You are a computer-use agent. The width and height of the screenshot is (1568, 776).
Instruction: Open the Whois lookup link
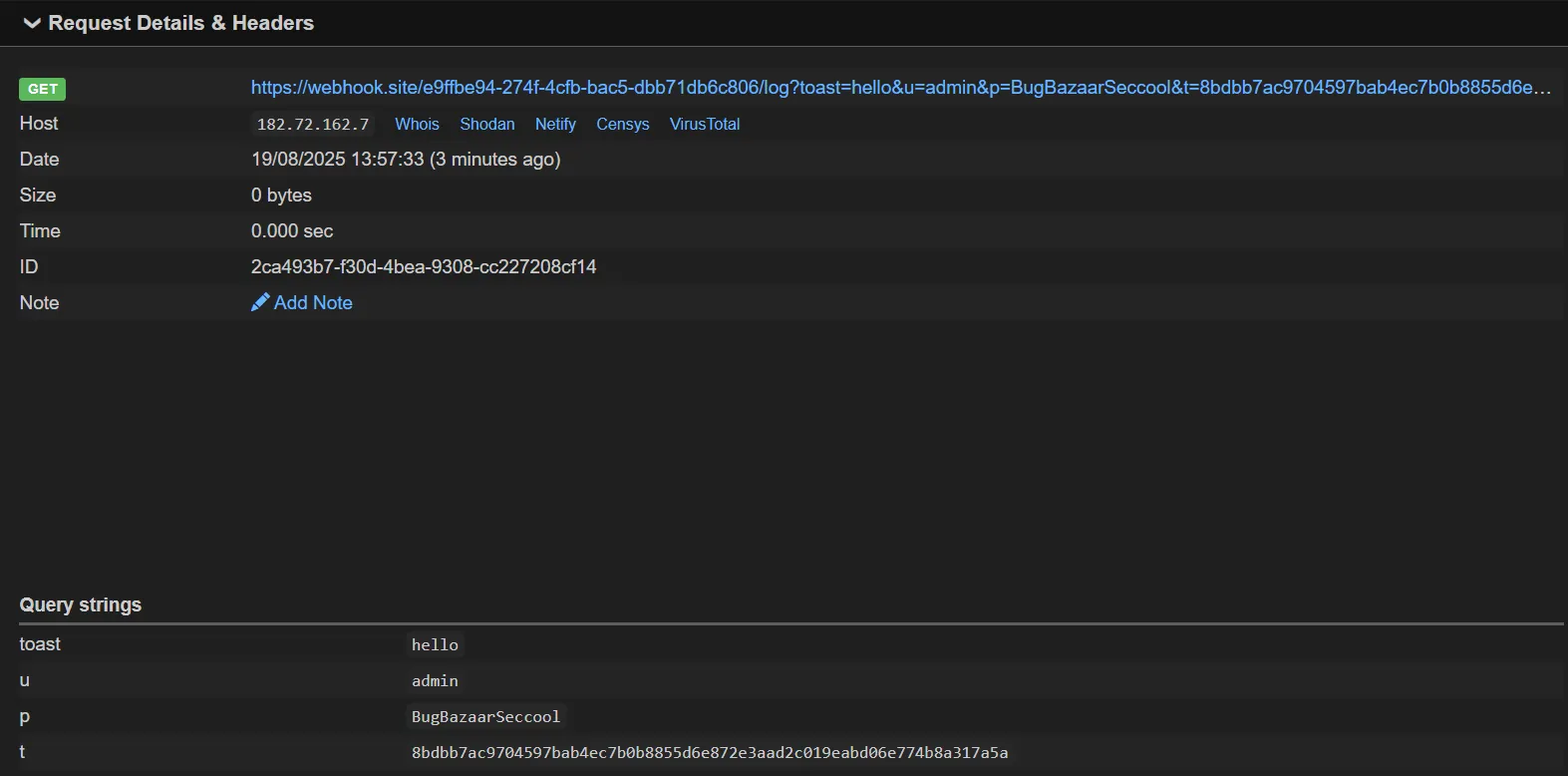[417, 124]
